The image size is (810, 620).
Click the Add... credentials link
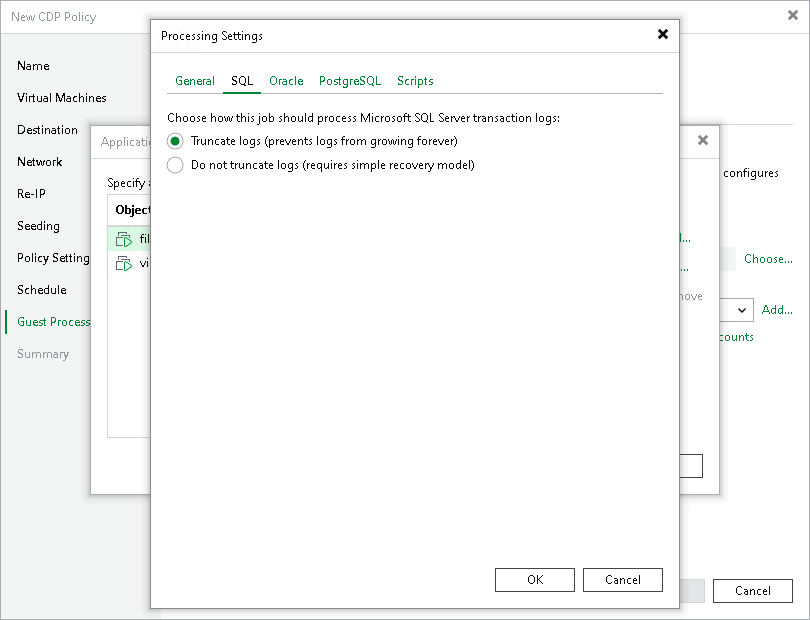pos(777,309)
